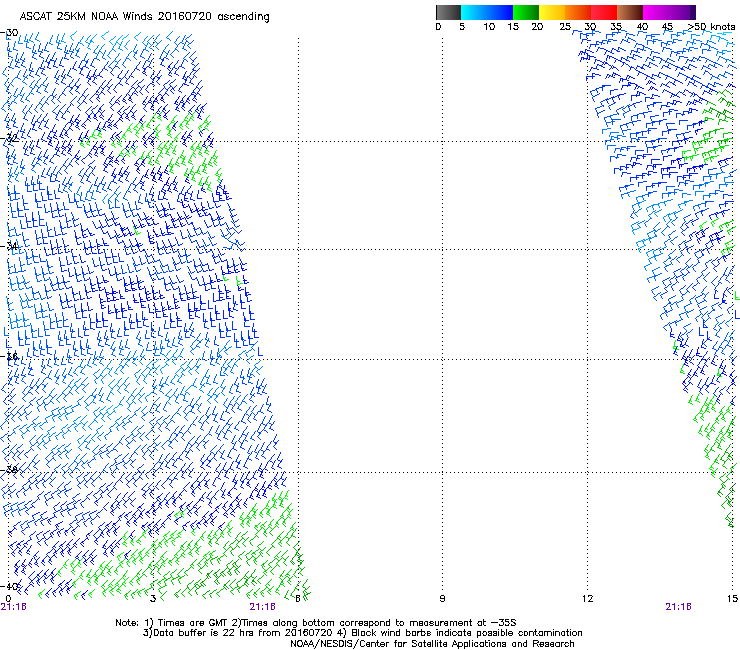The image size is (740, 650).
Task: Pick the cyan-to-blue 5-15 knots color segment
Action: [487, 12]
